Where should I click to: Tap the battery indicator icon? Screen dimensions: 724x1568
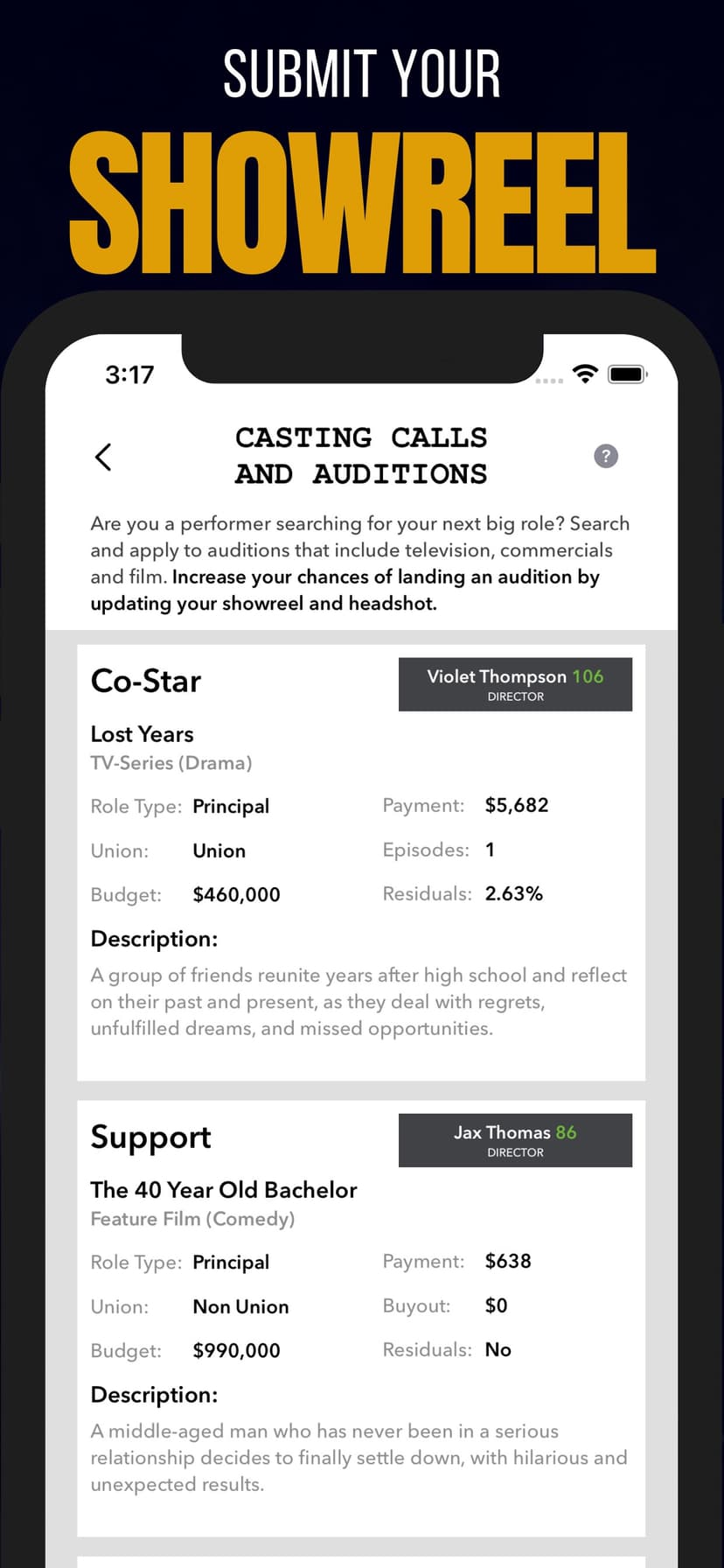pos(628,374)
